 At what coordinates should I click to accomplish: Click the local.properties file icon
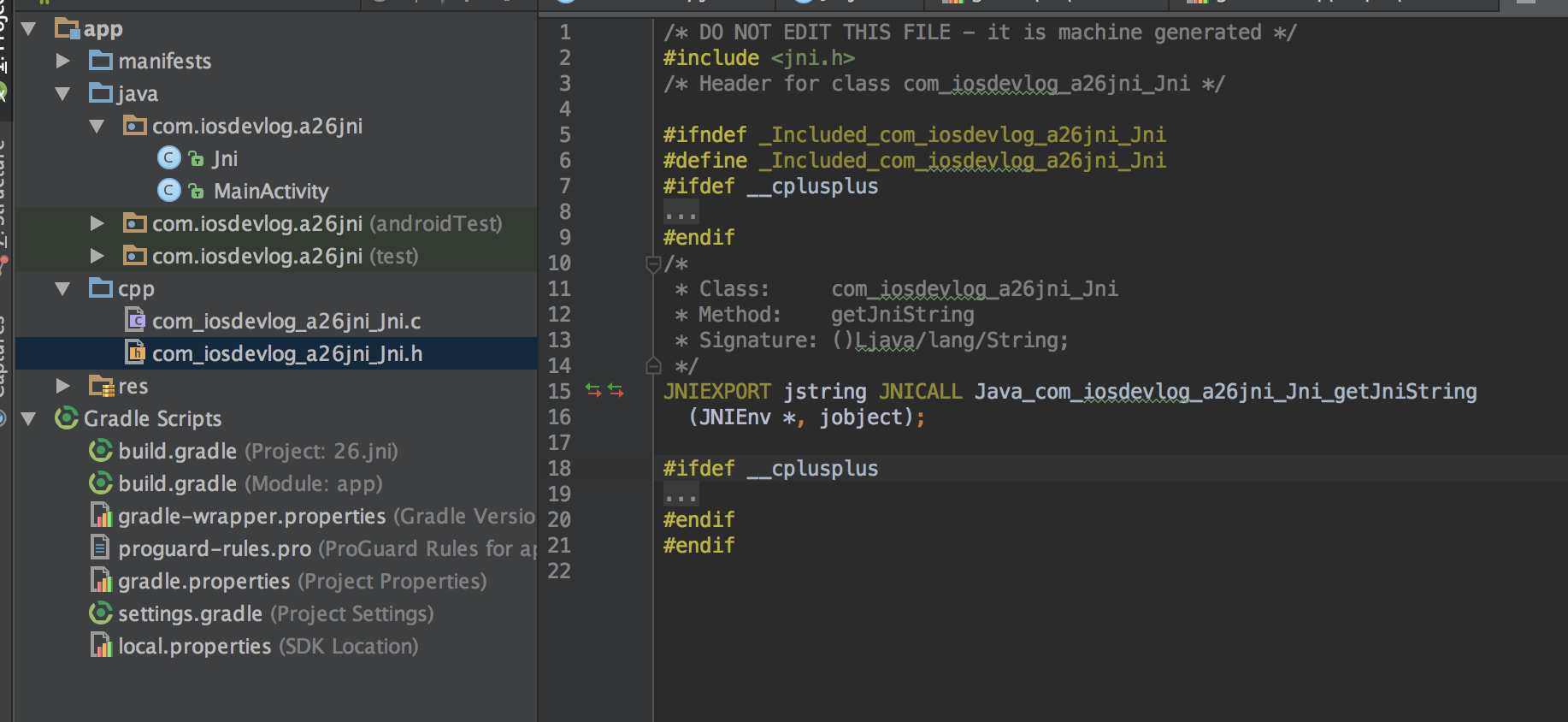[x=101, y=645]
